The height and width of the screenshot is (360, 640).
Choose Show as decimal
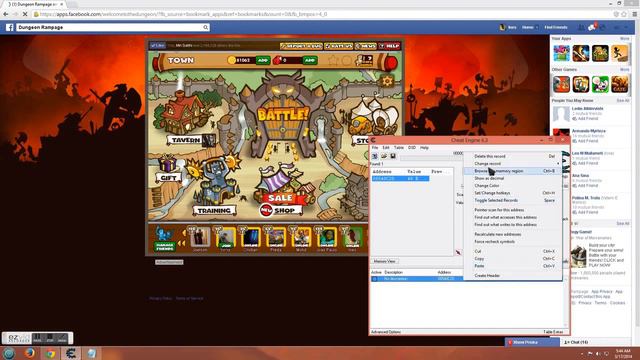(x=512, y=178)
